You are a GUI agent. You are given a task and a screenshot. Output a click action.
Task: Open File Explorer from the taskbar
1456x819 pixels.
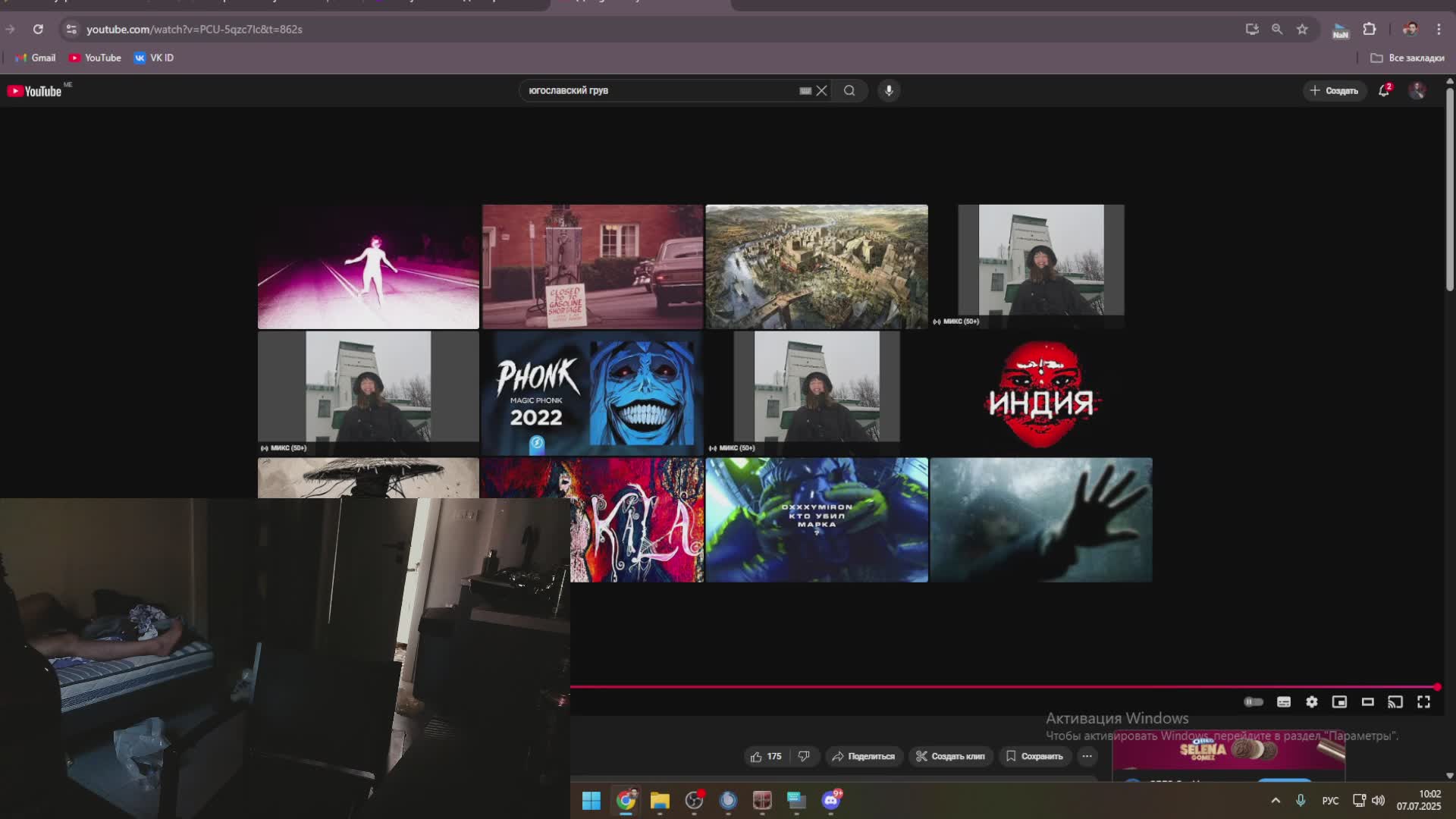(x=660, y=800)
